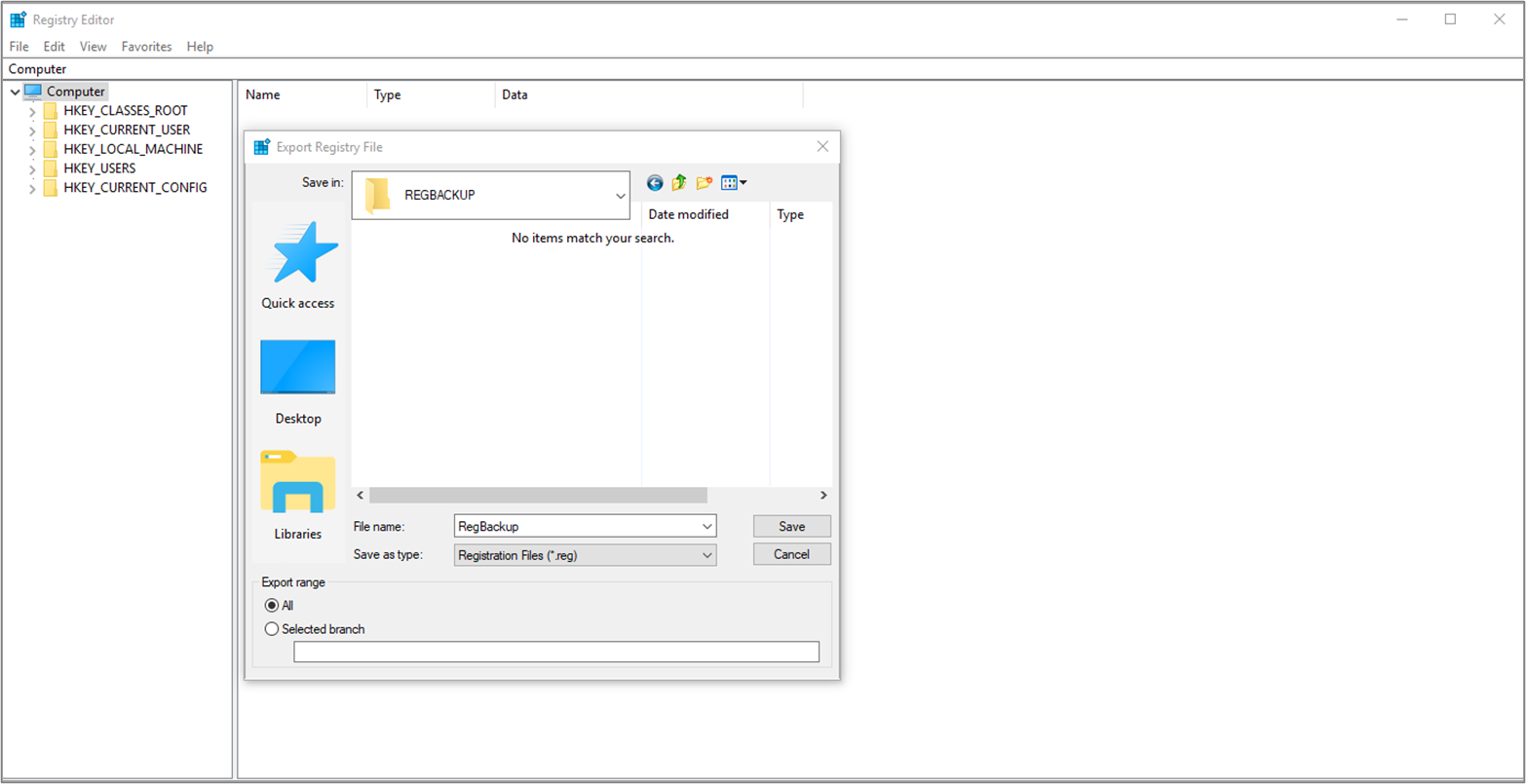
Task: Click the Cancel button
Action: 791,554
